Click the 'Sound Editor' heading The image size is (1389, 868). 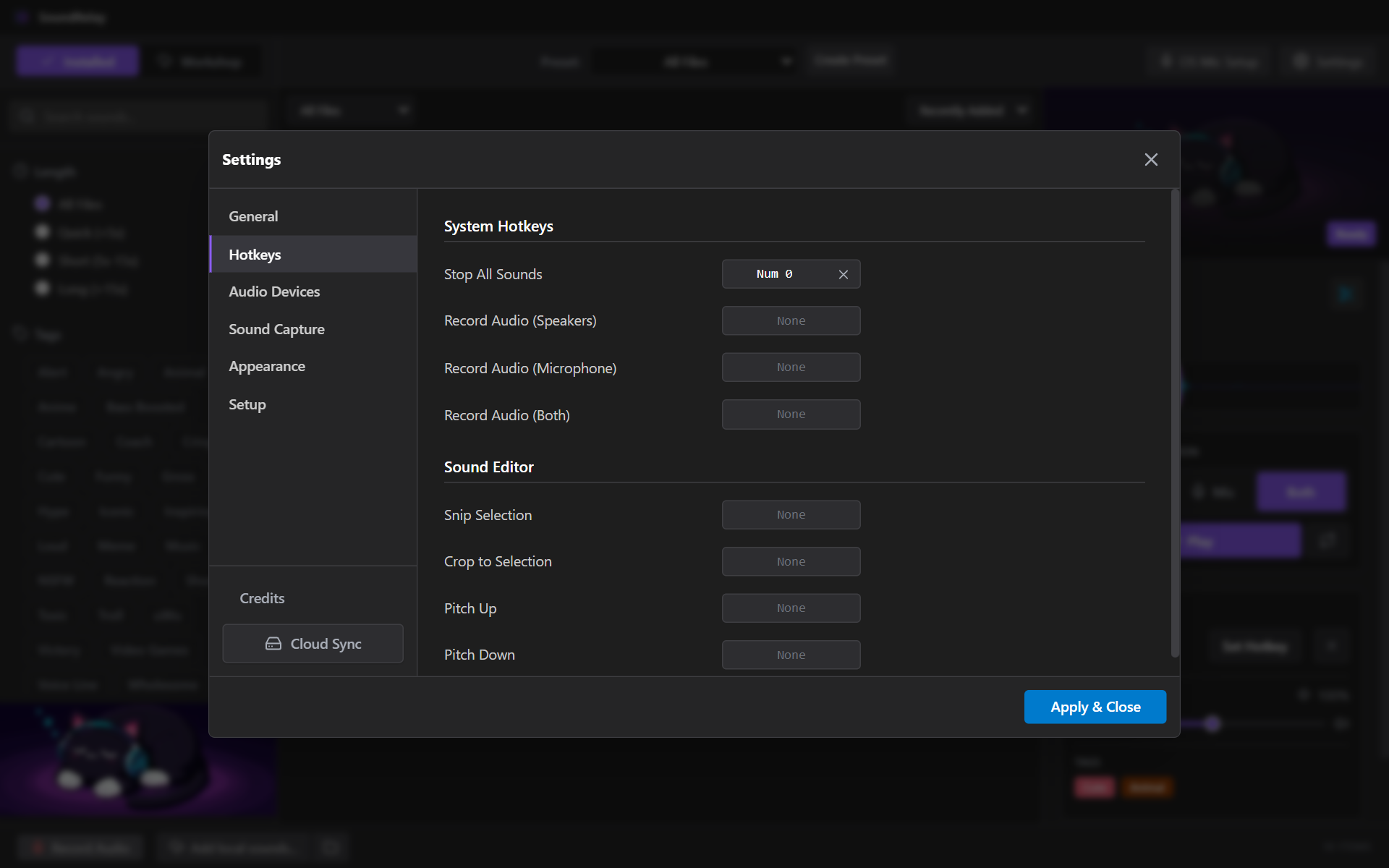(488, 467)
